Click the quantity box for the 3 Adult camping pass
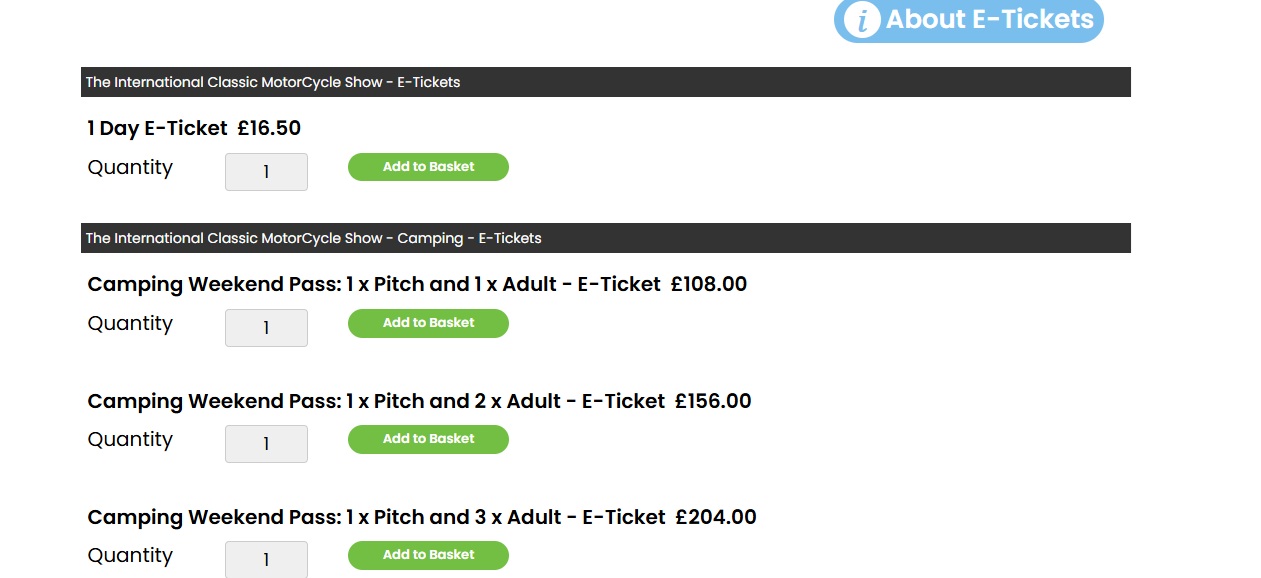Viewport: 1261px width, 578px height. pos(266,559)
